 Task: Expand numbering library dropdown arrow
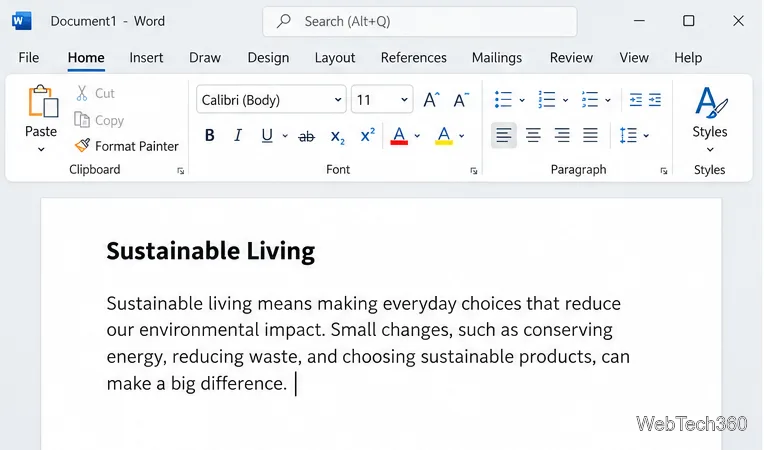click(565, 100)
